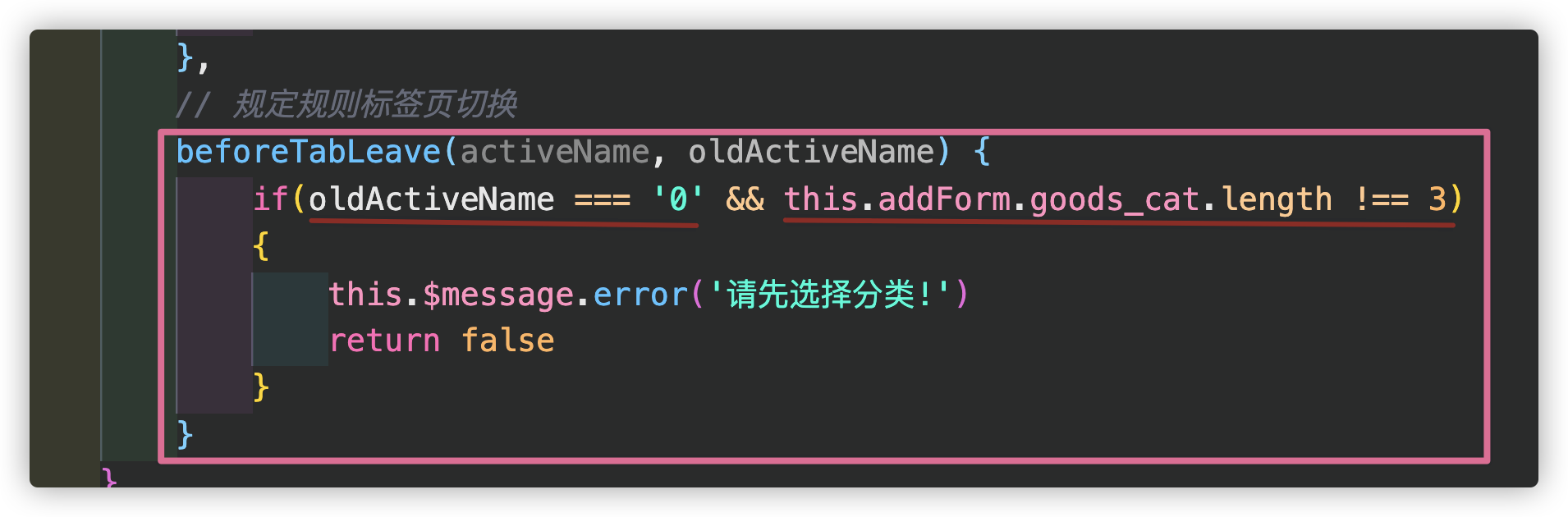1568x517 pixels.
Task: Click the error method call
Action: [640, 295]
